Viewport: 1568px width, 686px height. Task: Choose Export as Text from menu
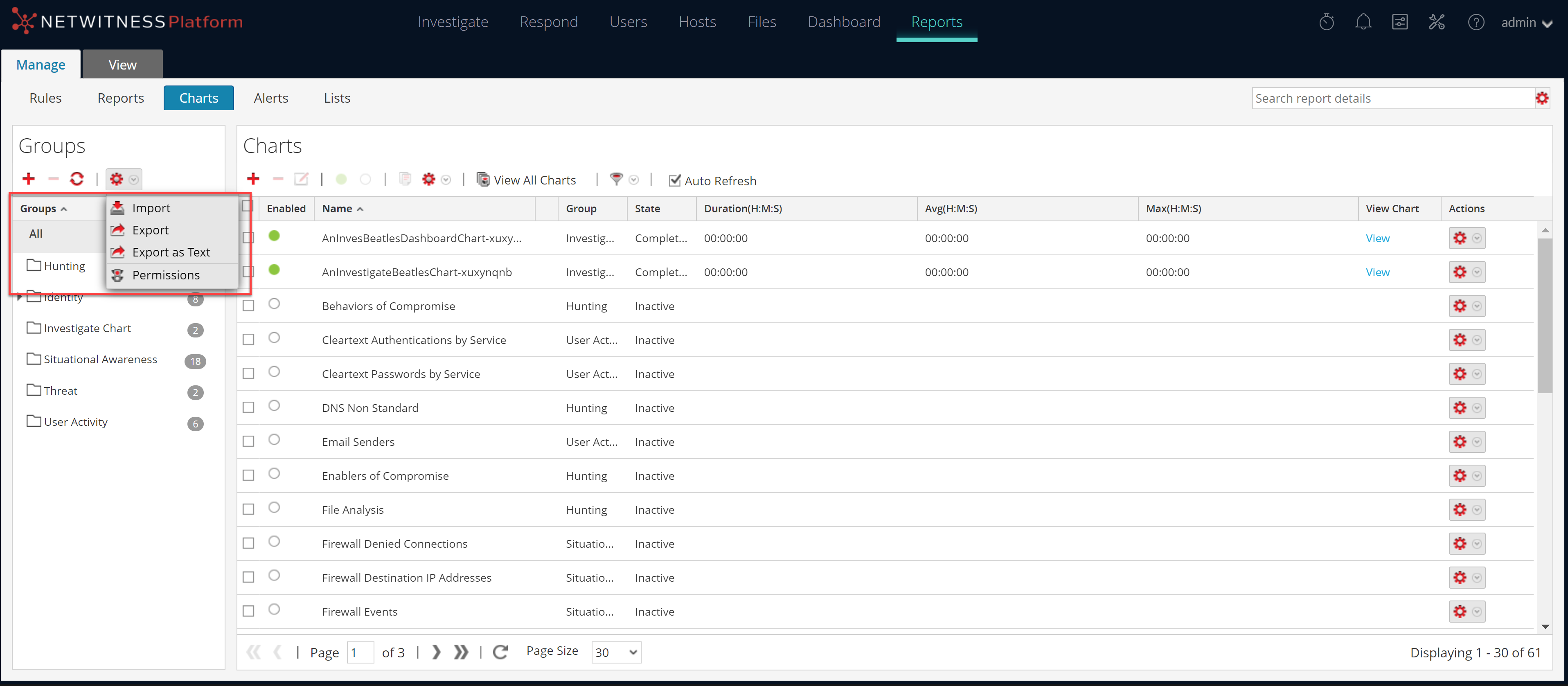click(171, 252)
